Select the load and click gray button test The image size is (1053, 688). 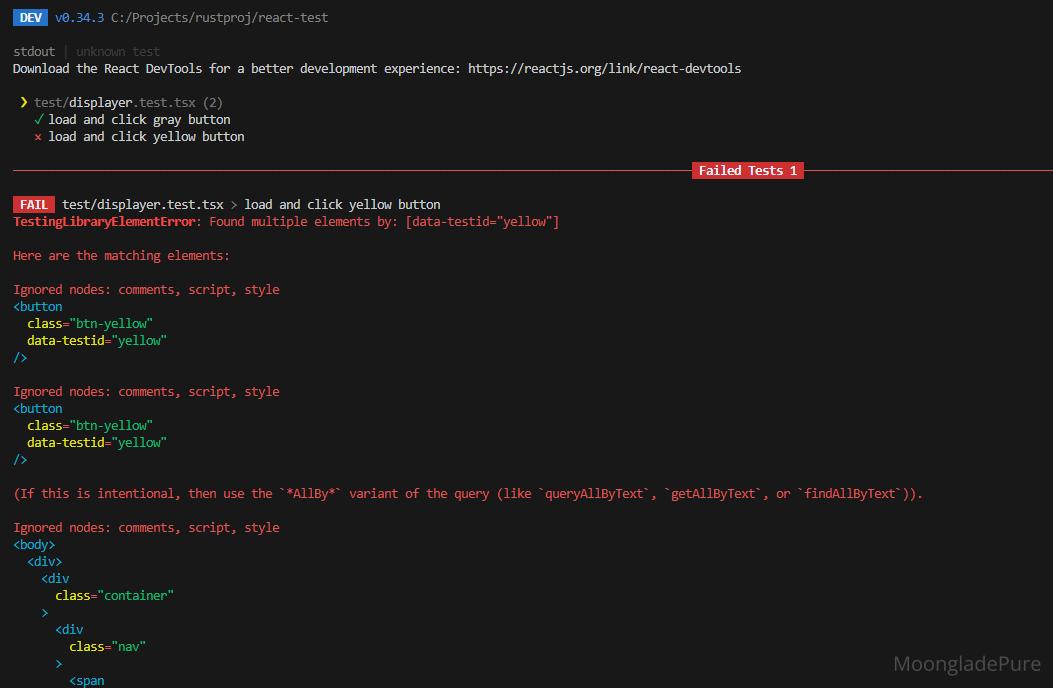(x=139, y=119)
